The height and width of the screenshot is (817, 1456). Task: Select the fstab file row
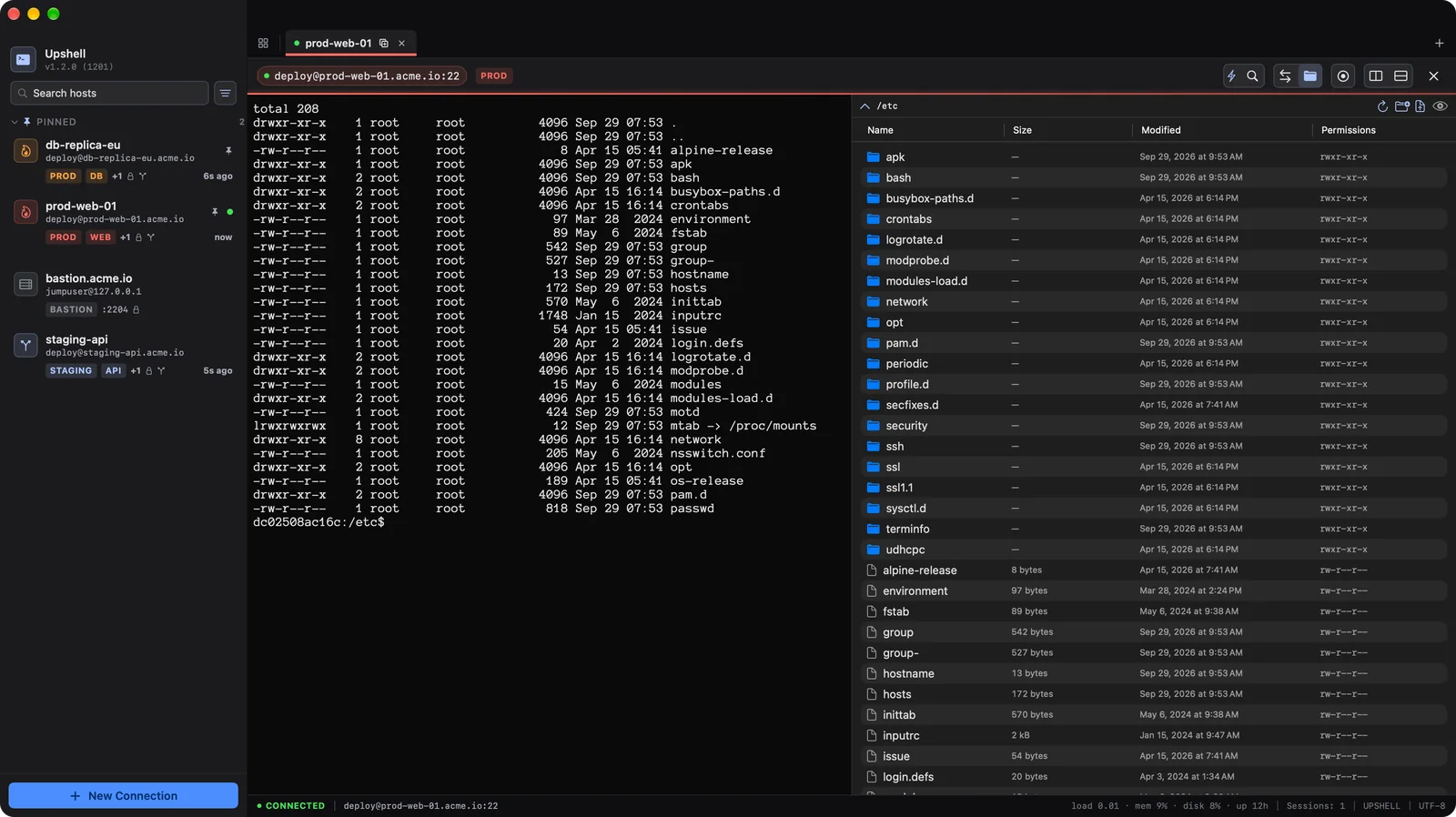click(x=1154, y=611)
